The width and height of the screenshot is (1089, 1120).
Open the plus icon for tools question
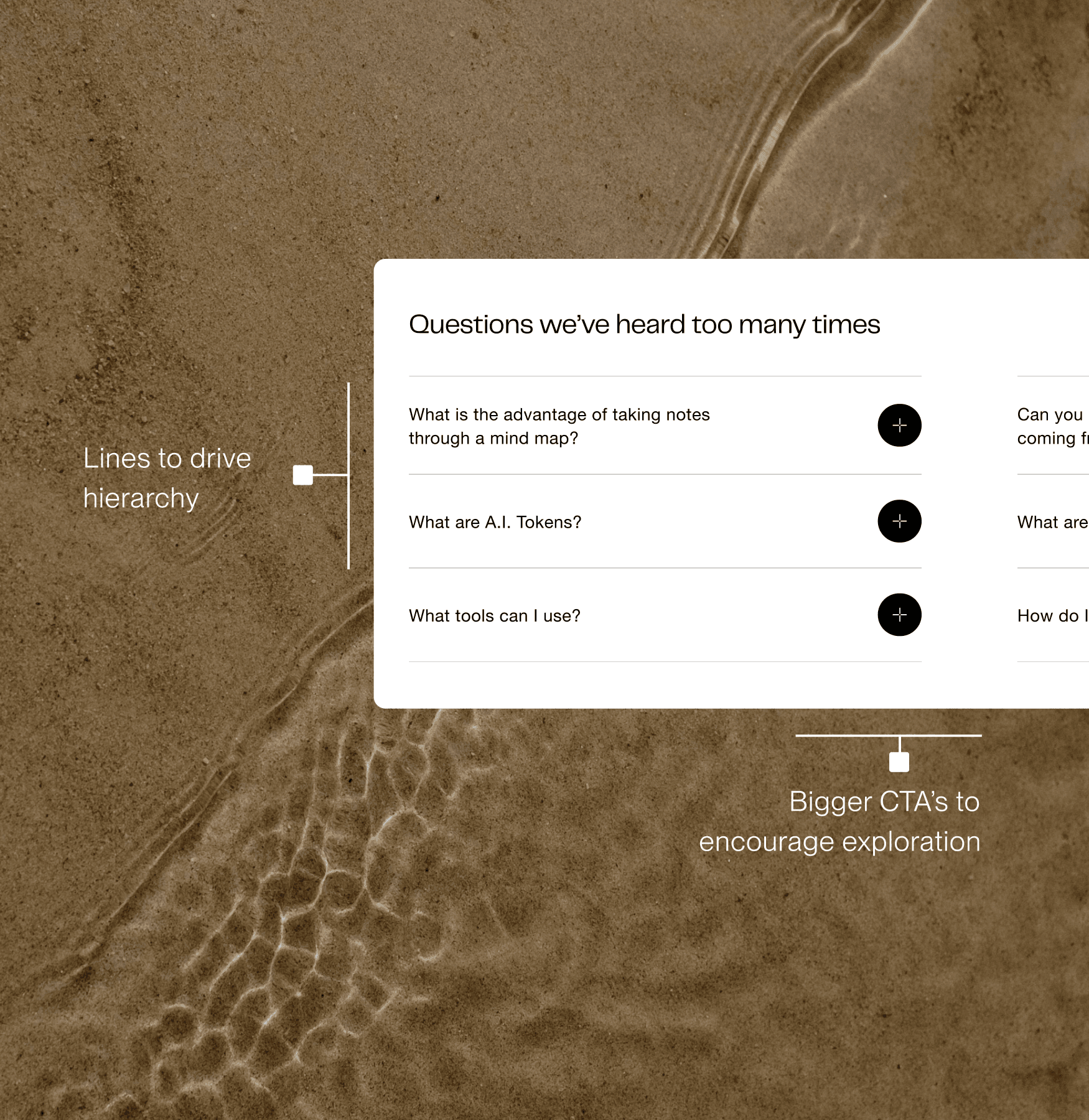(x=899, y=615)
